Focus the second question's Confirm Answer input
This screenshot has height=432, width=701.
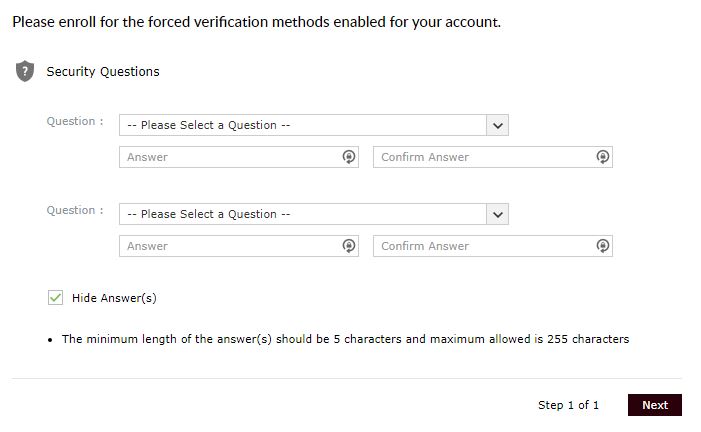493,246
